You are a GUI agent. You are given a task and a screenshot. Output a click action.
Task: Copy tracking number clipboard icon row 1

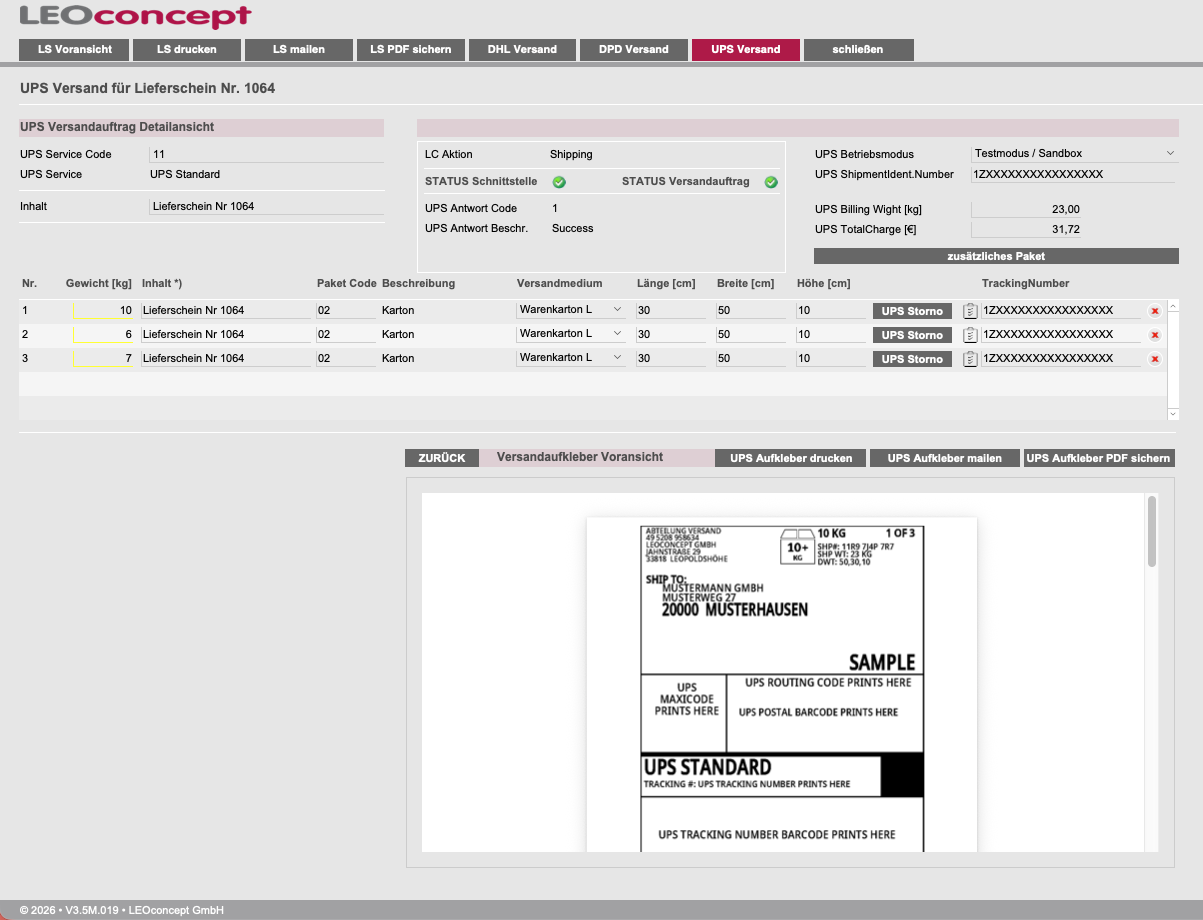pyautogui.click(x=969, y=311)
